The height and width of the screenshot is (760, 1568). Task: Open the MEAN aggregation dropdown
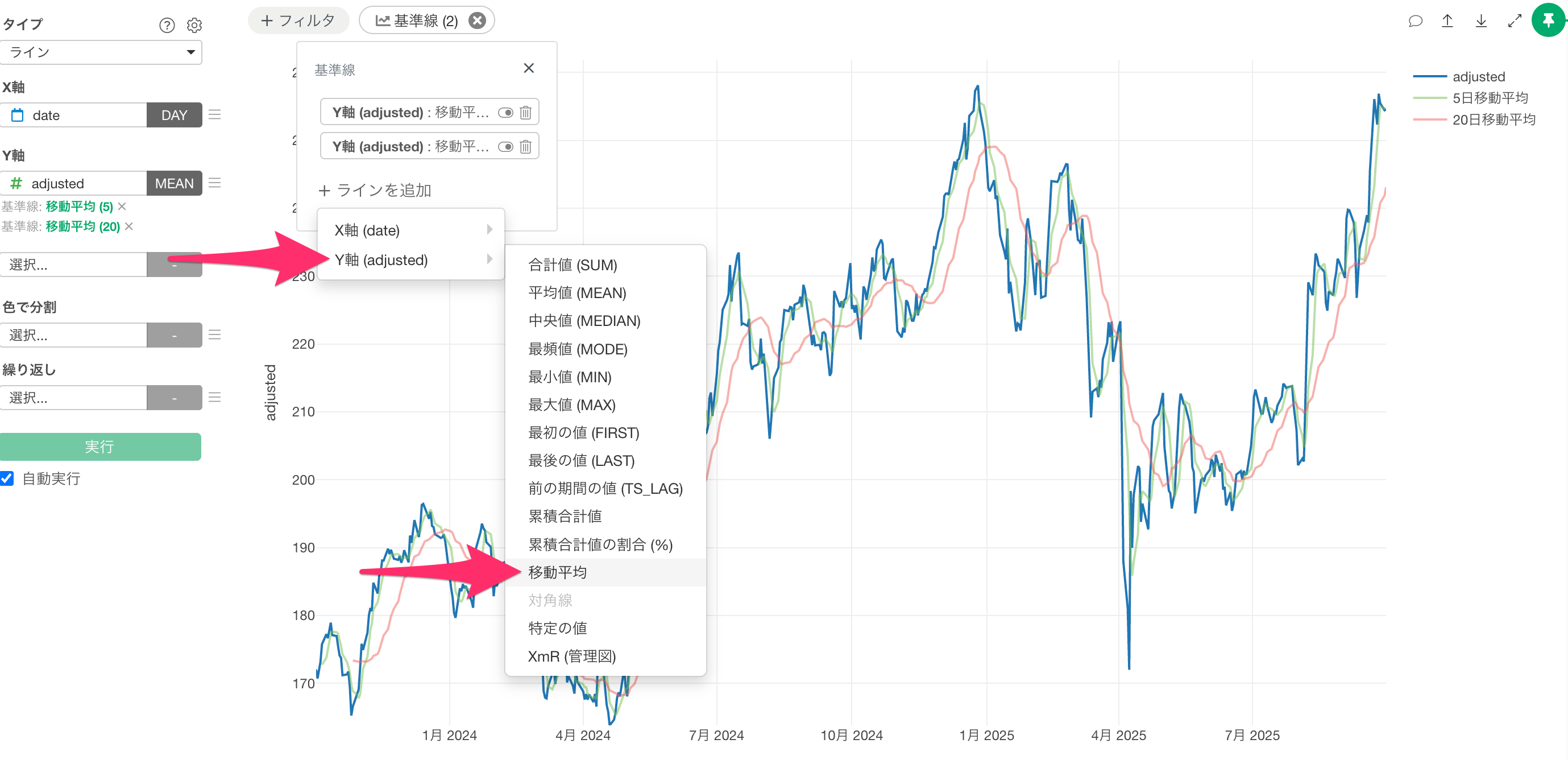pos(174,183)
